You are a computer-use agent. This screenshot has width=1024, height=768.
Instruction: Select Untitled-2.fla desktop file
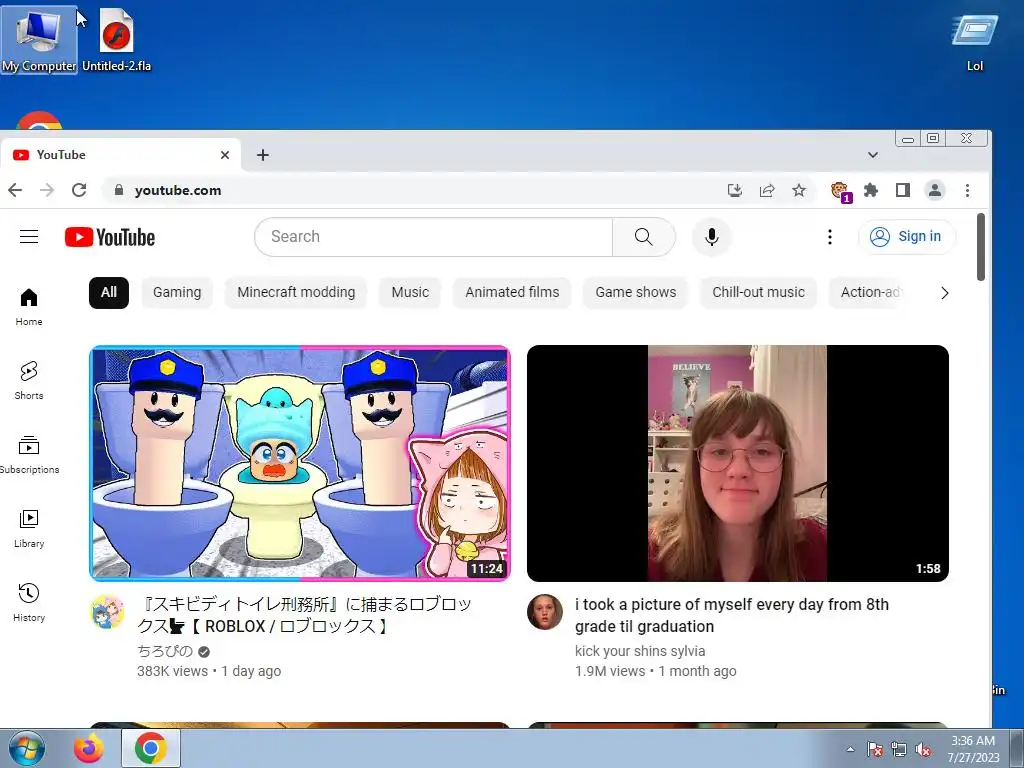tap(116, 40)
